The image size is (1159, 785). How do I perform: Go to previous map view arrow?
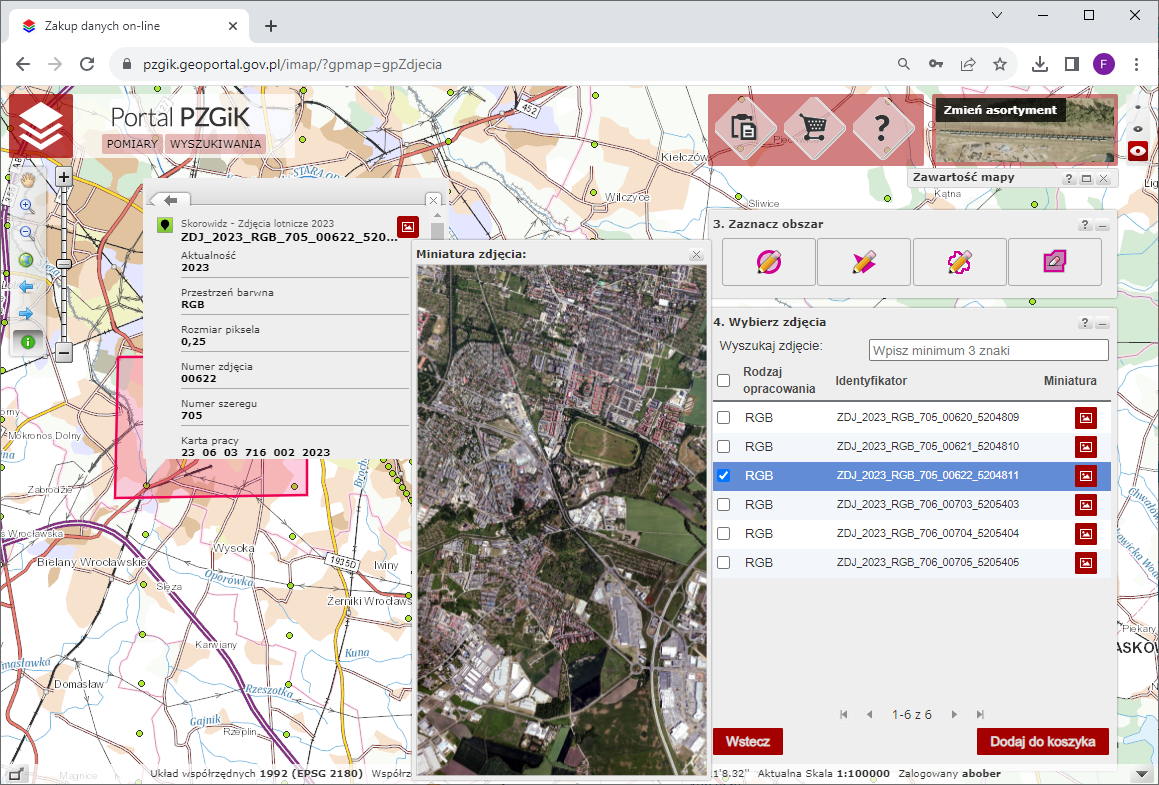point(27,287)
